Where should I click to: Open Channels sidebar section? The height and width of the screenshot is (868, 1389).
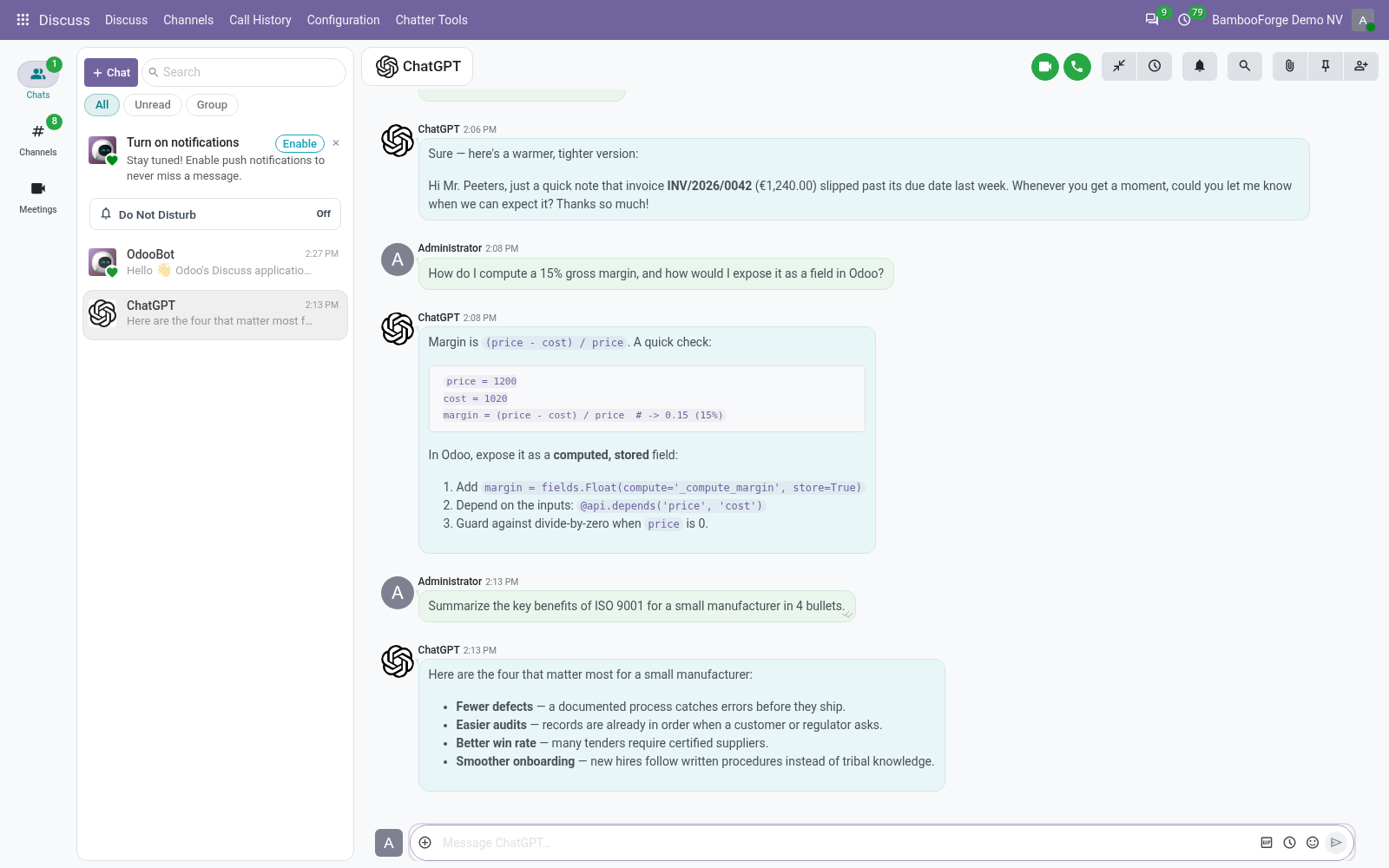(38, 138)
